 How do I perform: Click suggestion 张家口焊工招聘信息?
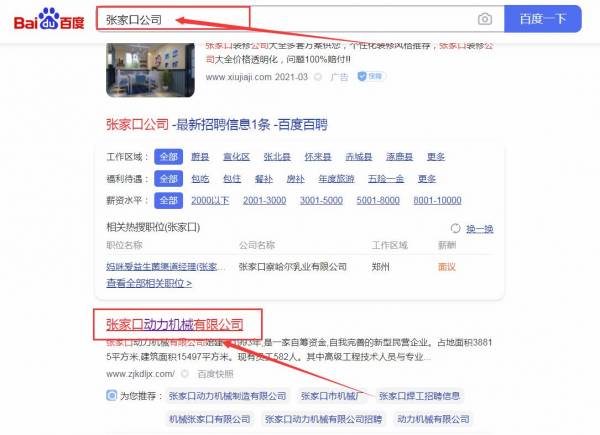coord(421,395)
